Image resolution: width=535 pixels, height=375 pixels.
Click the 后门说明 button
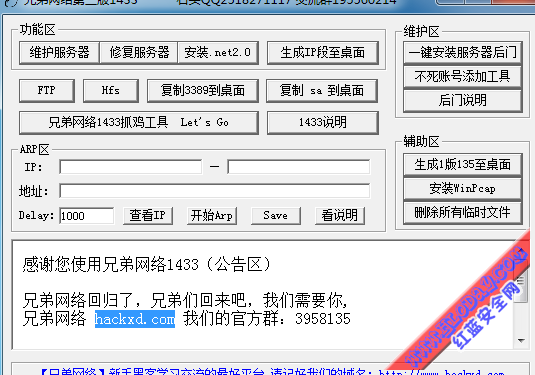(463, 100)
